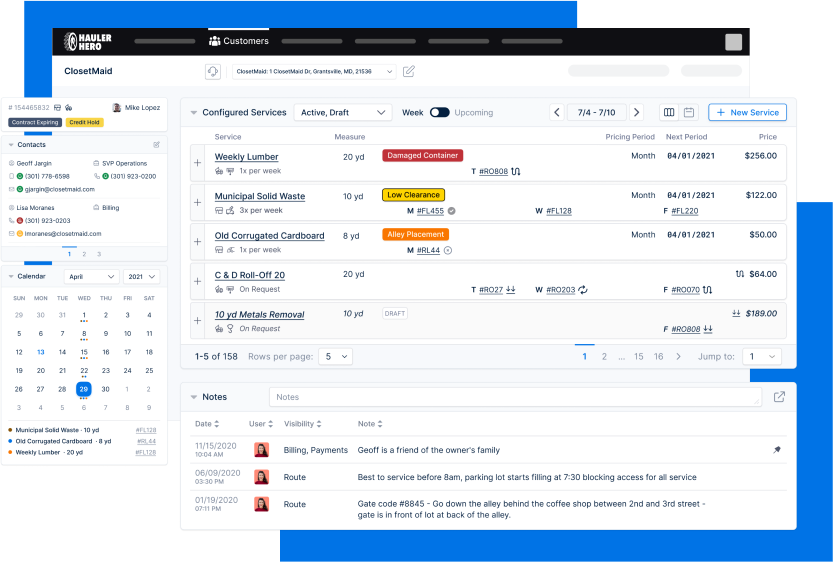Go to page 2 of services
This screenshot has width=834, height=562.
(x=604, y=356)
